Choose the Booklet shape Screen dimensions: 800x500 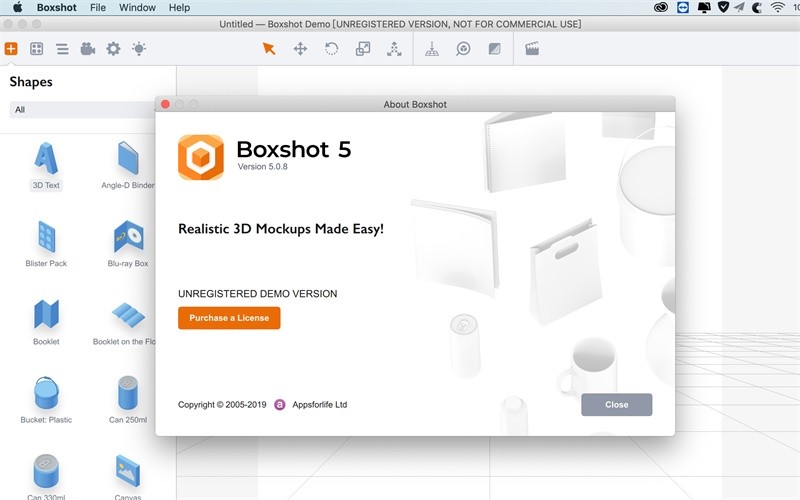tap(46, 322)
